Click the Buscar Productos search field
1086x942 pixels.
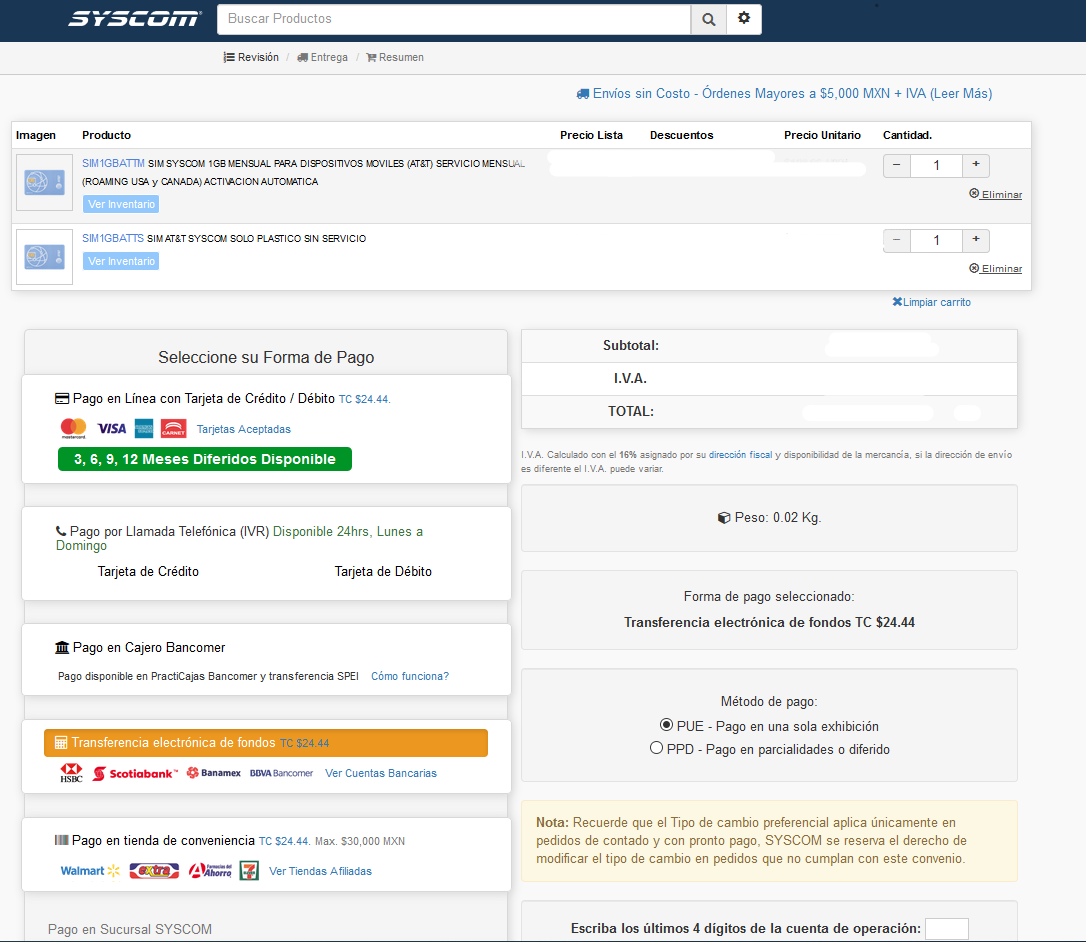click(x=454, y=19)
